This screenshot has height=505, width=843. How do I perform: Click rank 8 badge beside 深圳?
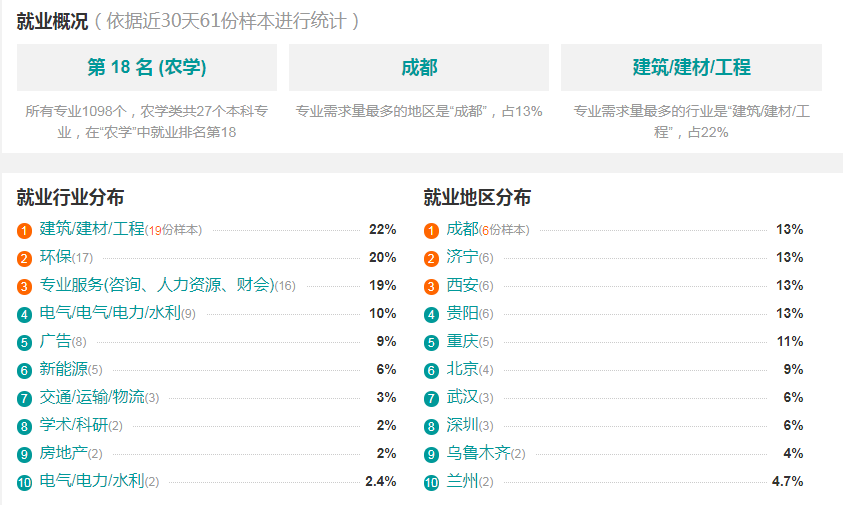(431, 426)
